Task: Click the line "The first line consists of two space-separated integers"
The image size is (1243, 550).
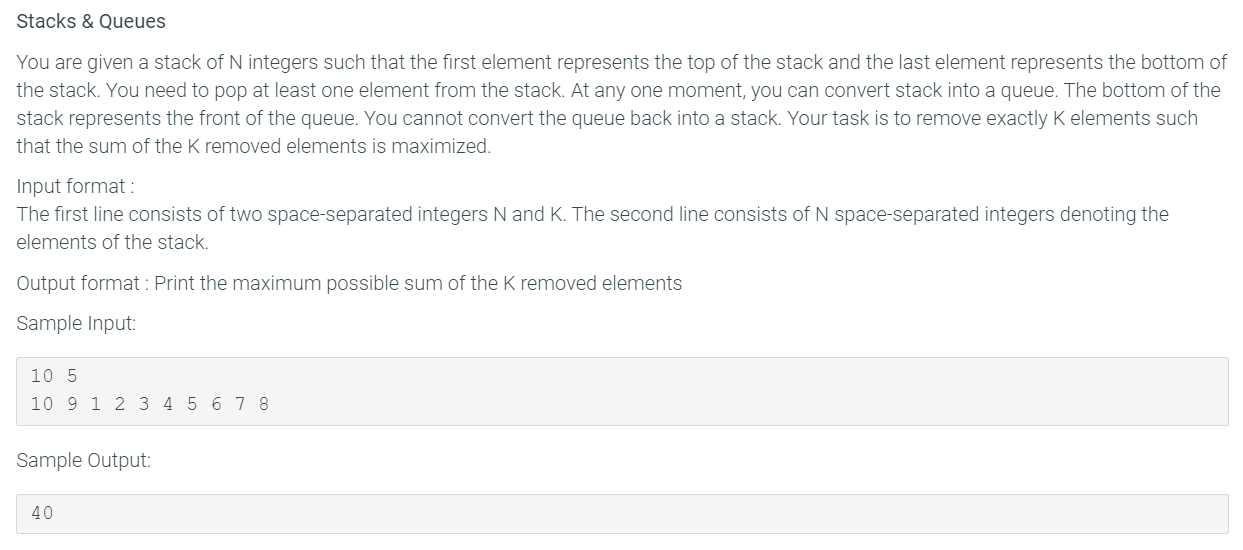Action: click(x=592, y=214)
